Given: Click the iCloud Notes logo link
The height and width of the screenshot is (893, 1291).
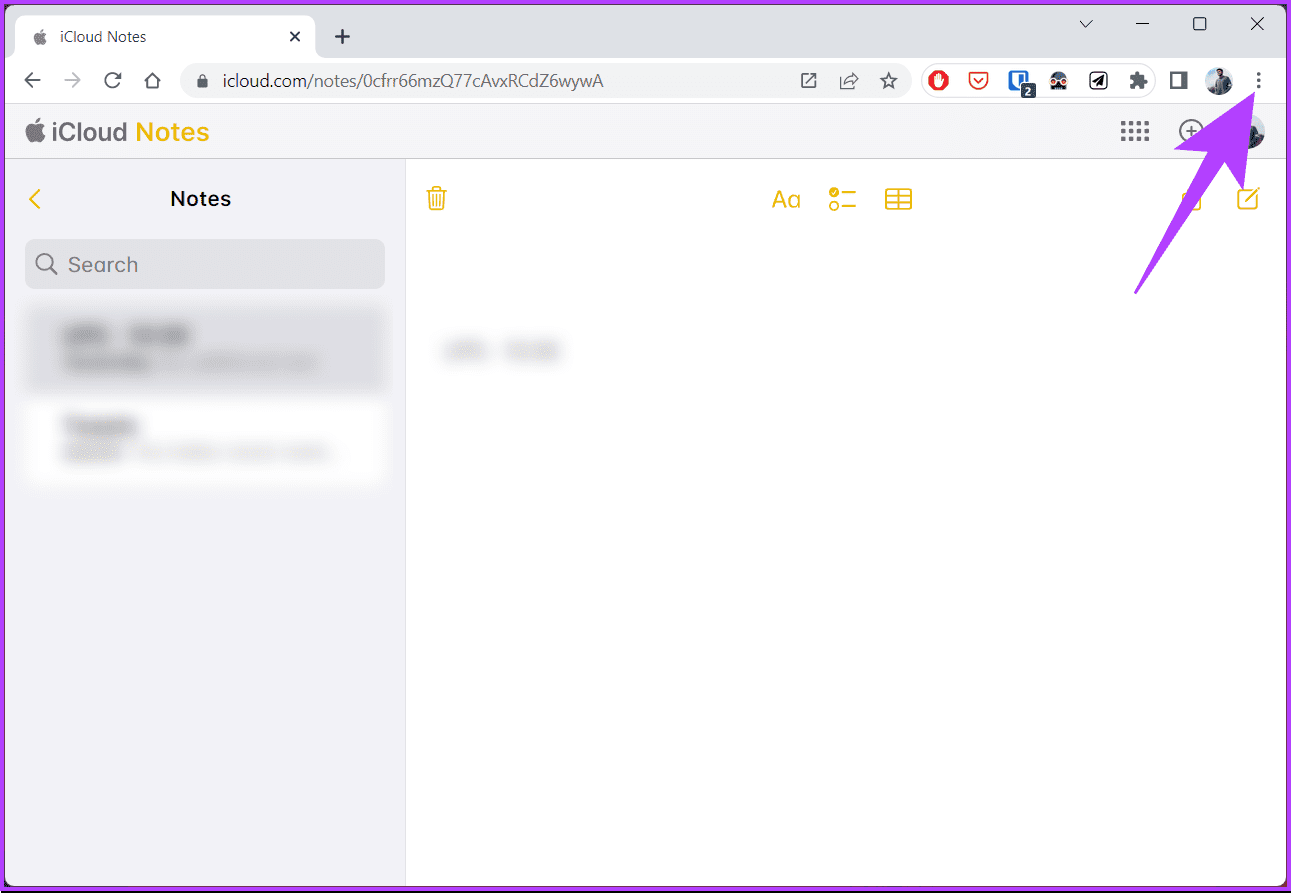Looking at the screenshot, I should tap(117, 132).
